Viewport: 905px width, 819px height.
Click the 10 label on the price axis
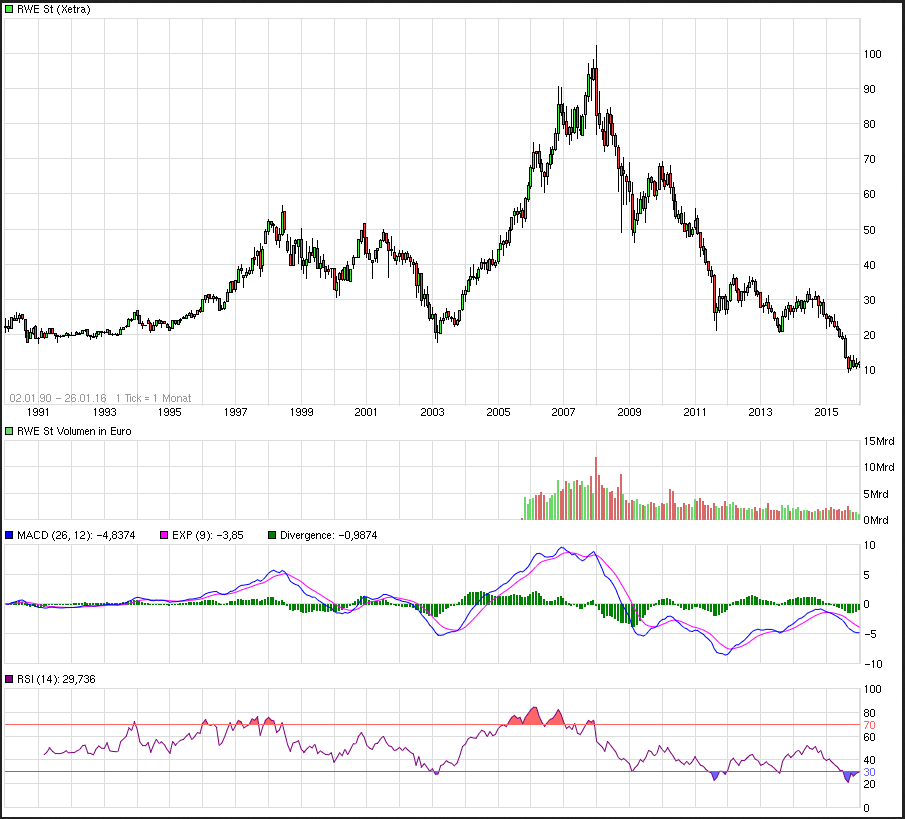pyautogui.click(x=869, y=370)
